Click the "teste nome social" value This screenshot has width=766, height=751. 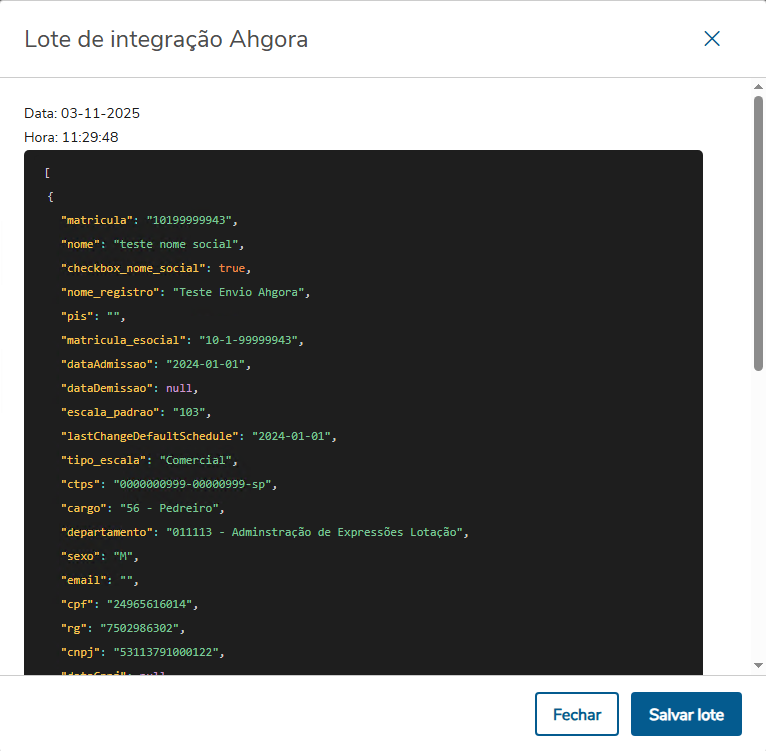click(x=175, y=243)
